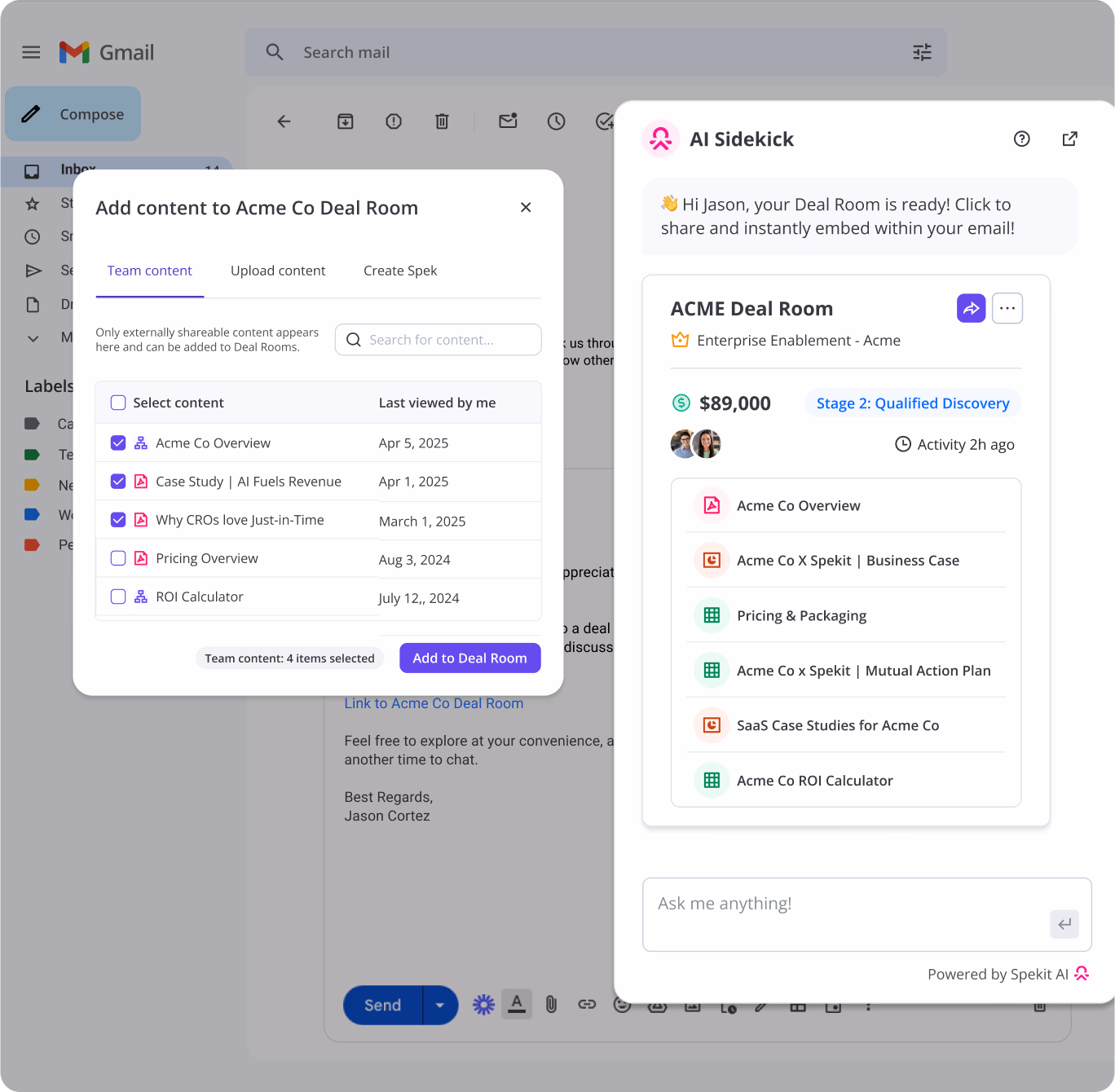Screen dimensions: 1115x1092
Task: Uncheck Case Study AI Fuels Revenue checkbox
Action: (118, 482)
